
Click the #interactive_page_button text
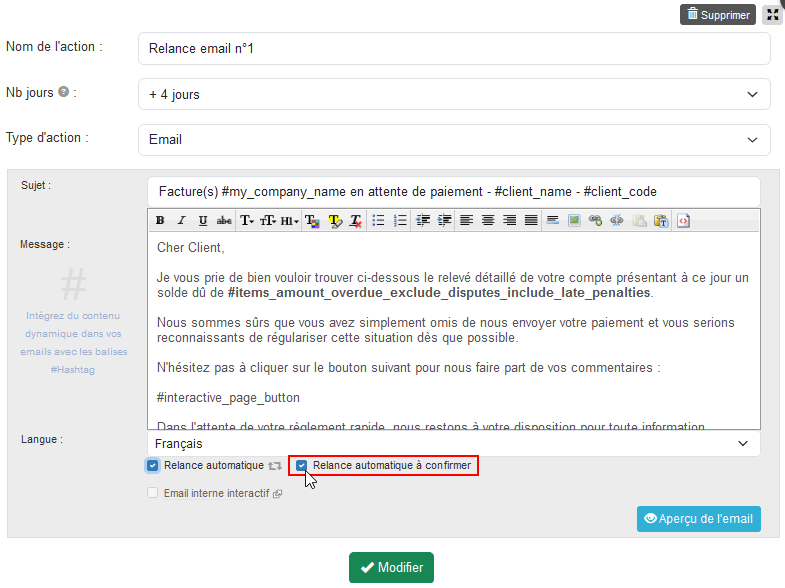pyautogui.click(x=228, y=398)
